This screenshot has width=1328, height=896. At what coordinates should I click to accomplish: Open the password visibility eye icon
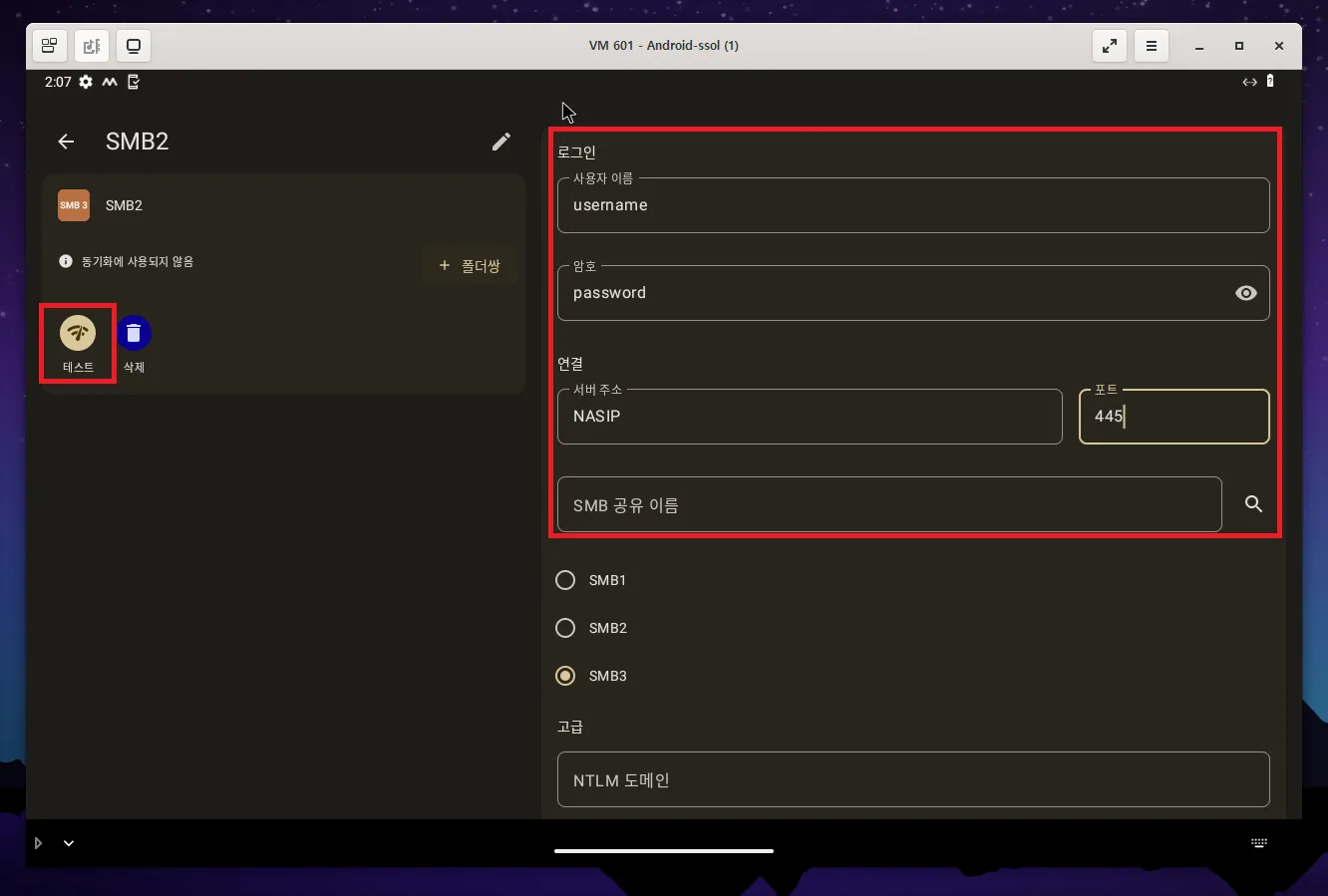click(x=1246, y=292)
